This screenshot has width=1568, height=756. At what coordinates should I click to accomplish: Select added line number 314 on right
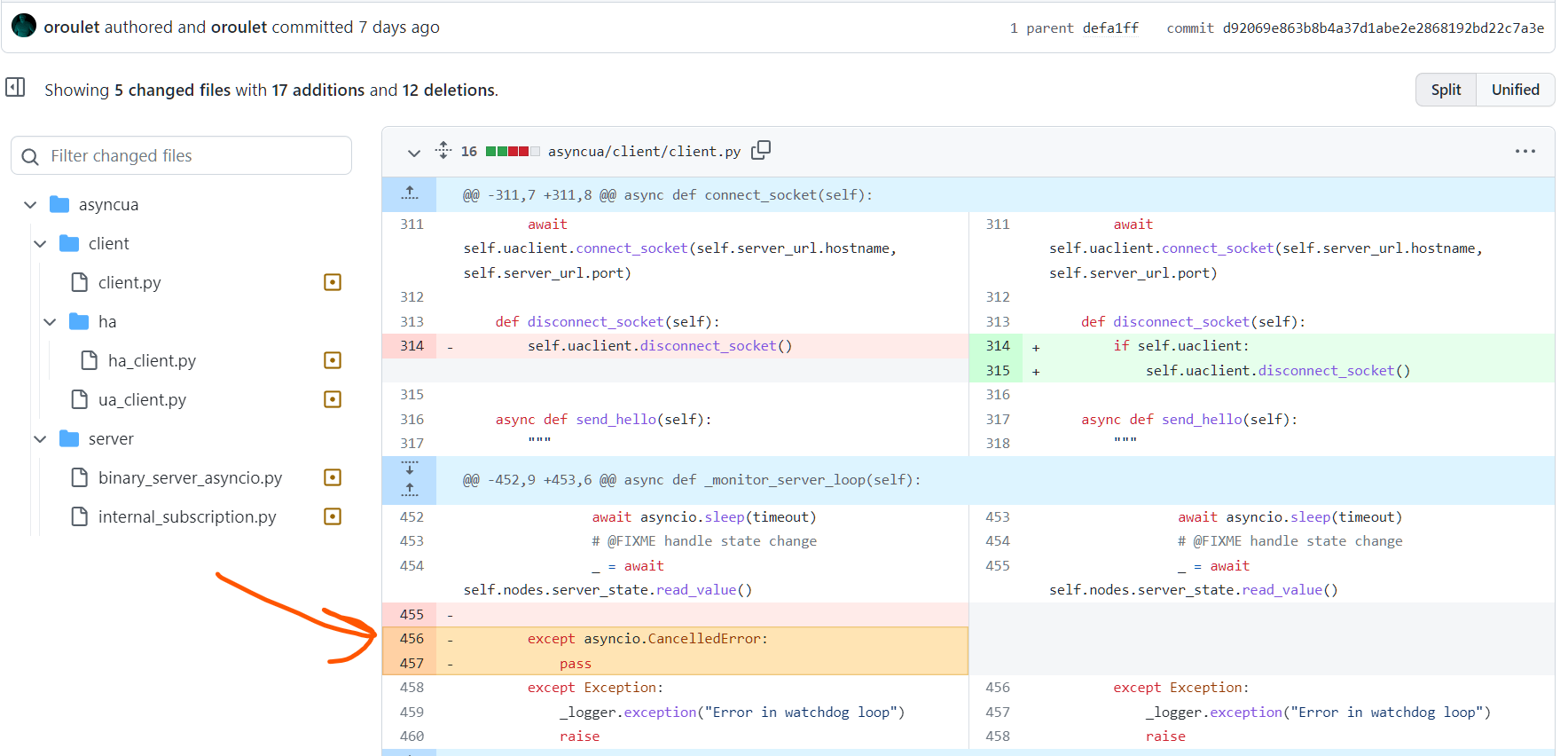coord(998,345)
